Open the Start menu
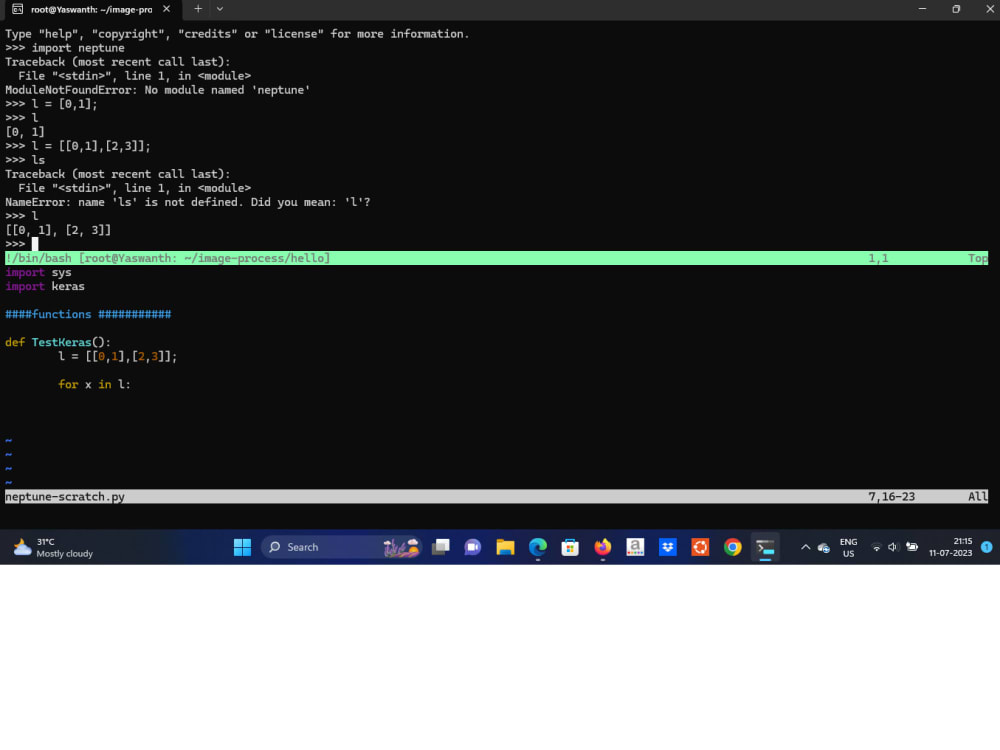The image size is (1000, 750). tap(242, 547)
